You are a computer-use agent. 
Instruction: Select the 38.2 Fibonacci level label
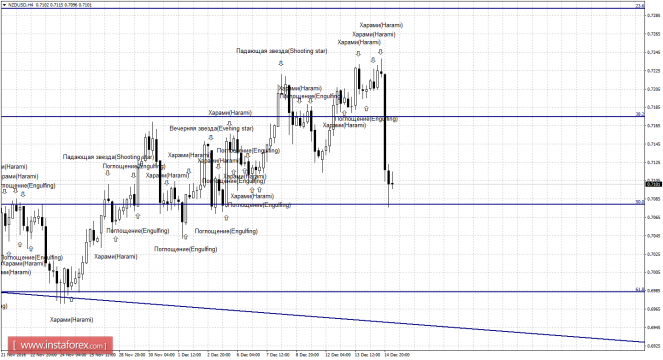click(x=640, y=114)
